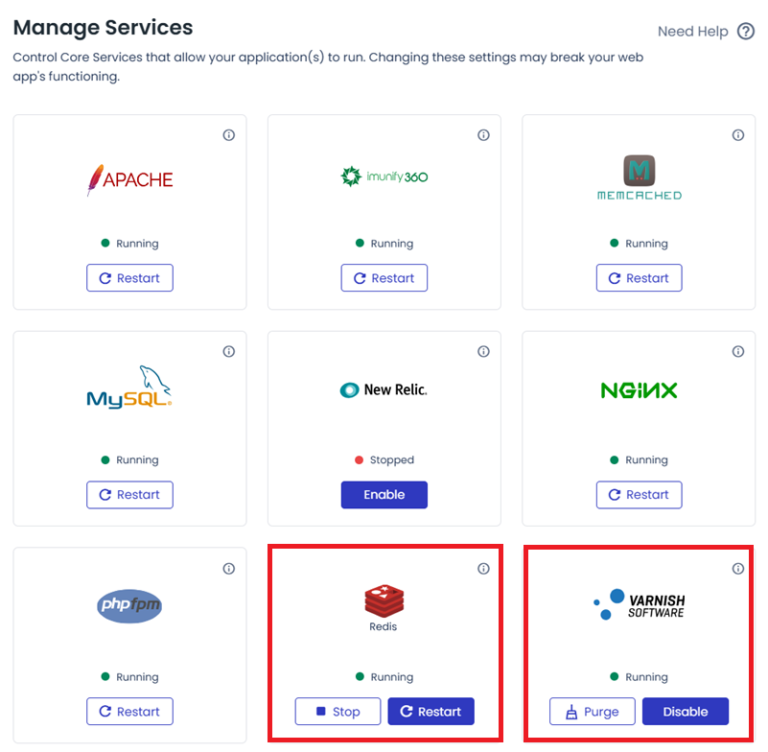Restart the Apache service
The image size is (768, 752).
coord(130,278)
